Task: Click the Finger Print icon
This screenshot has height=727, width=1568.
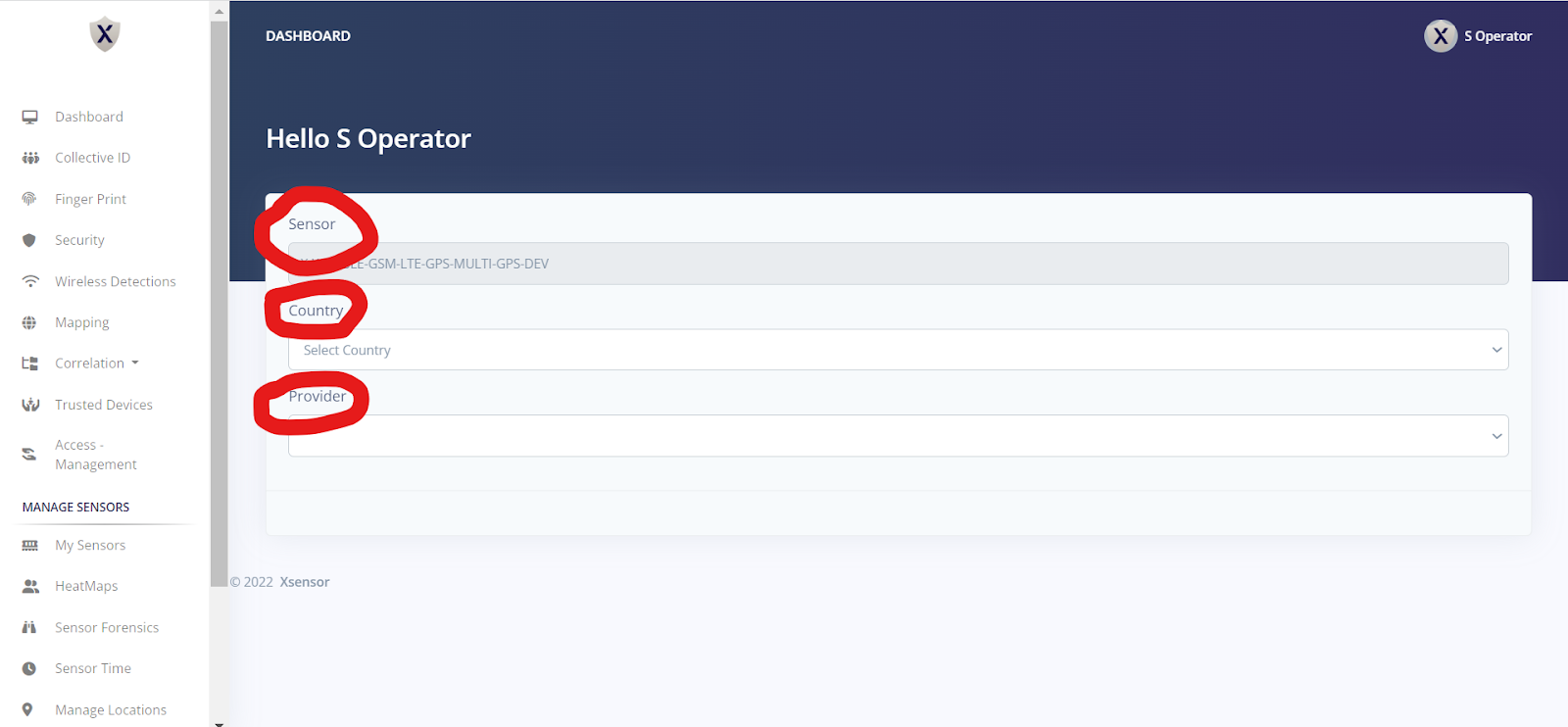Action: (x=30, y=198)
